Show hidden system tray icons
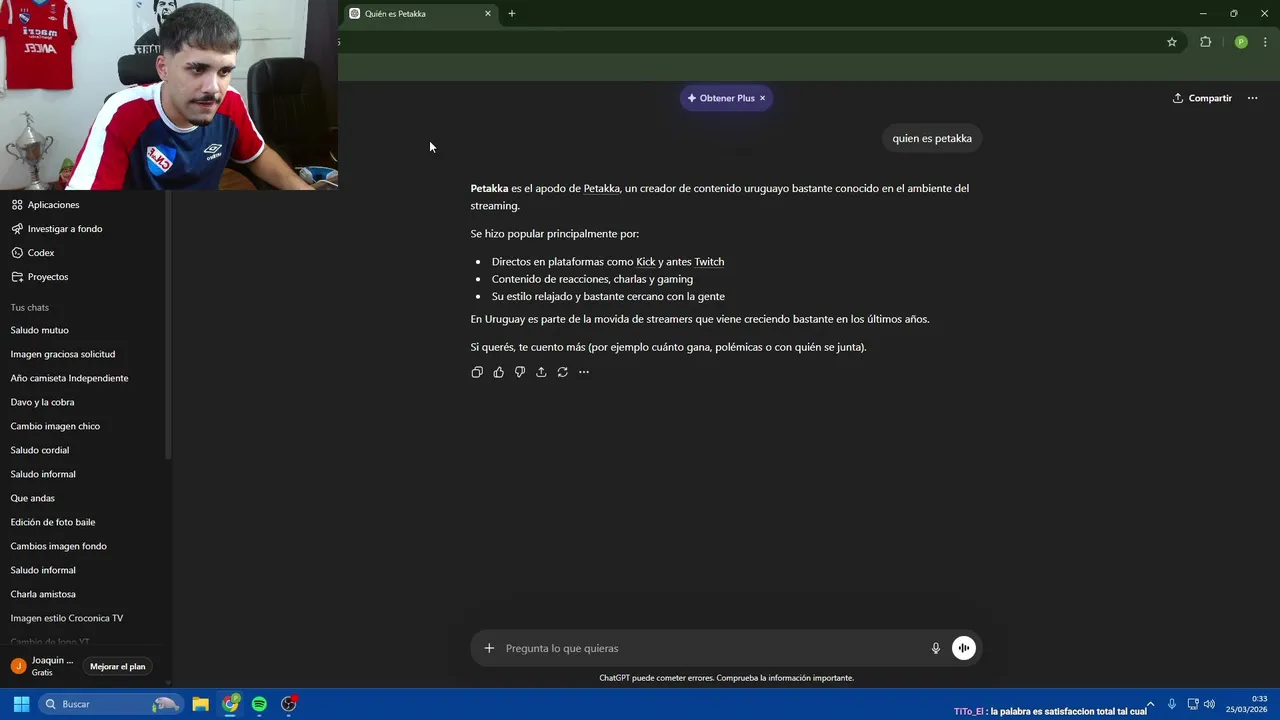 [1150, 704]
